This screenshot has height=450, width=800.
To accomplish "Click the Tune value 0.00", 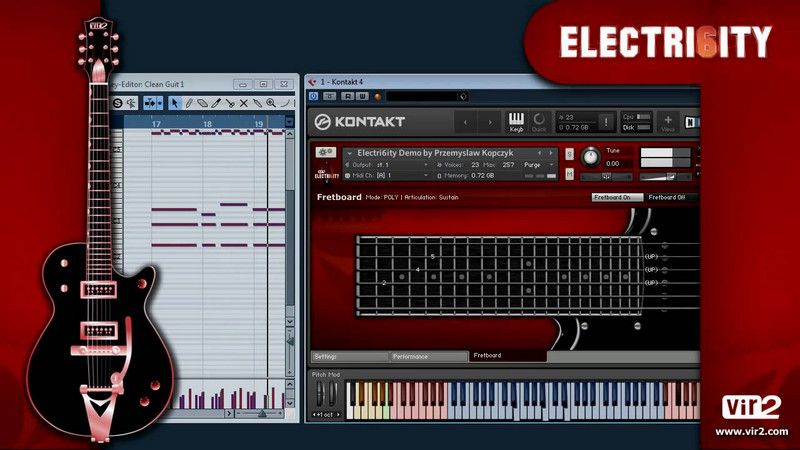I will point(612,164).
